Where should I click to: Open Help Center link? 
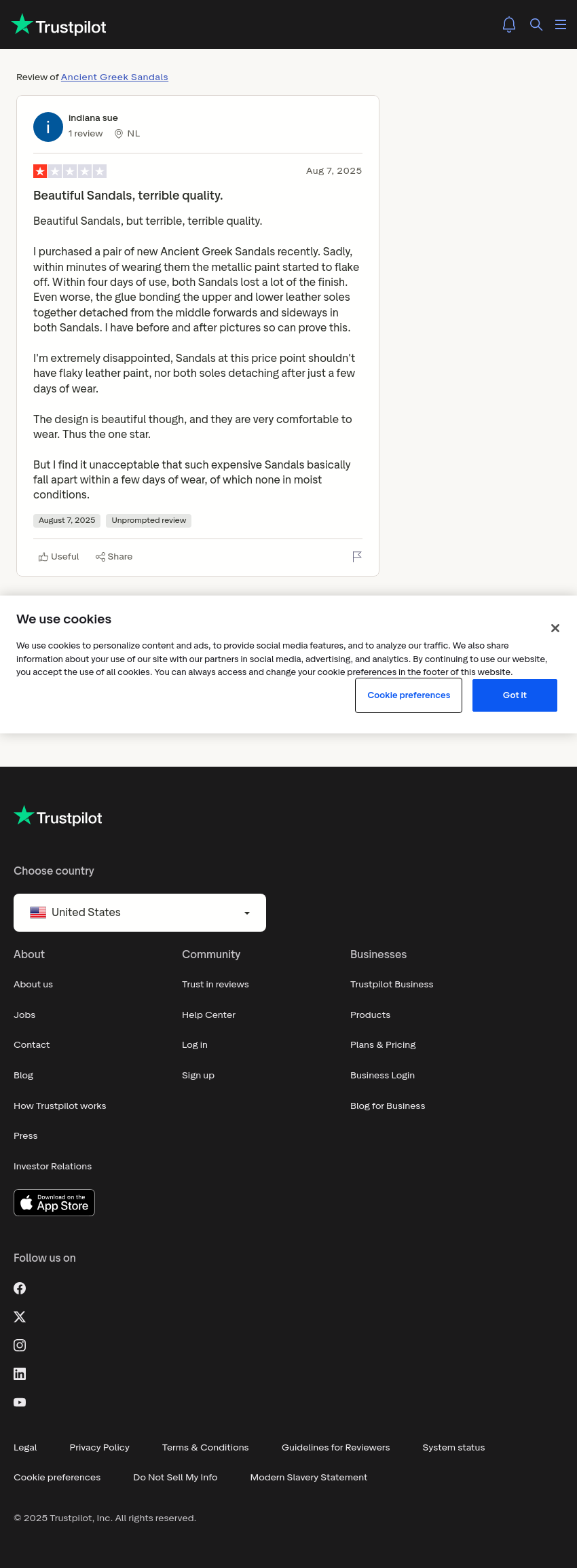(x=208, y=1015)
